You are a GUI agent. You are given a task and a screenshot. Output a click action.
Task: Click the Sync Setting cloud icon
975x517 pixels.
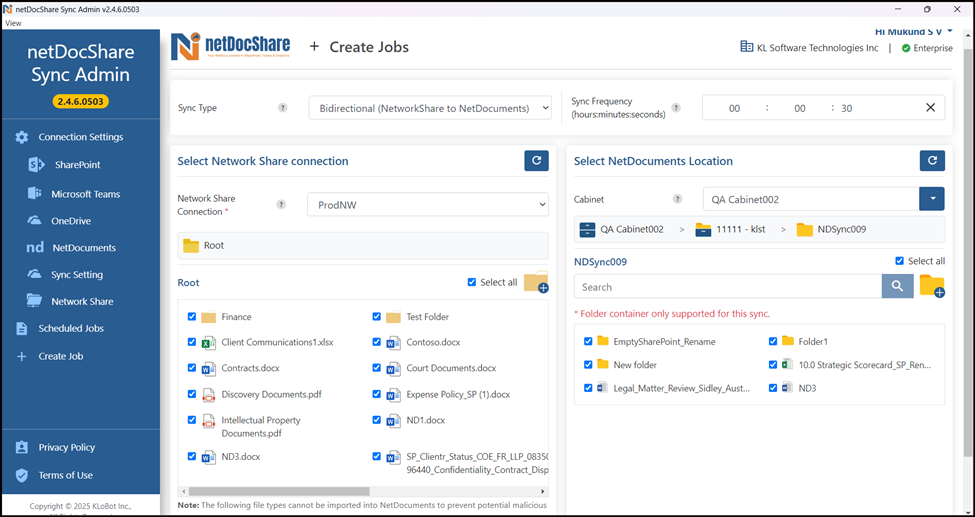point(34,274)
